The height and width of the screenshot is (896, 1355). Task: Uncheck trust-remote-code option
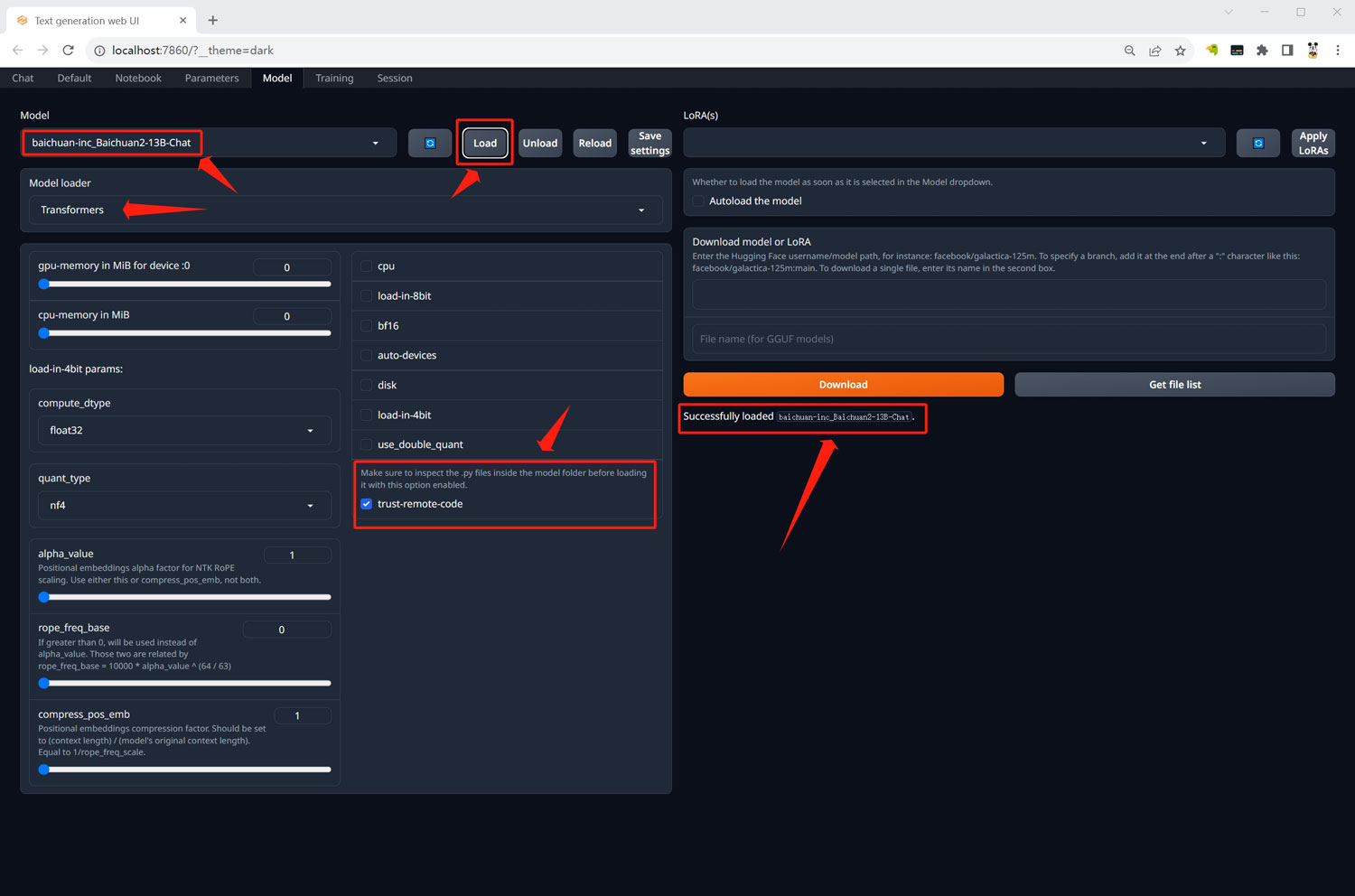coord(366,504)
